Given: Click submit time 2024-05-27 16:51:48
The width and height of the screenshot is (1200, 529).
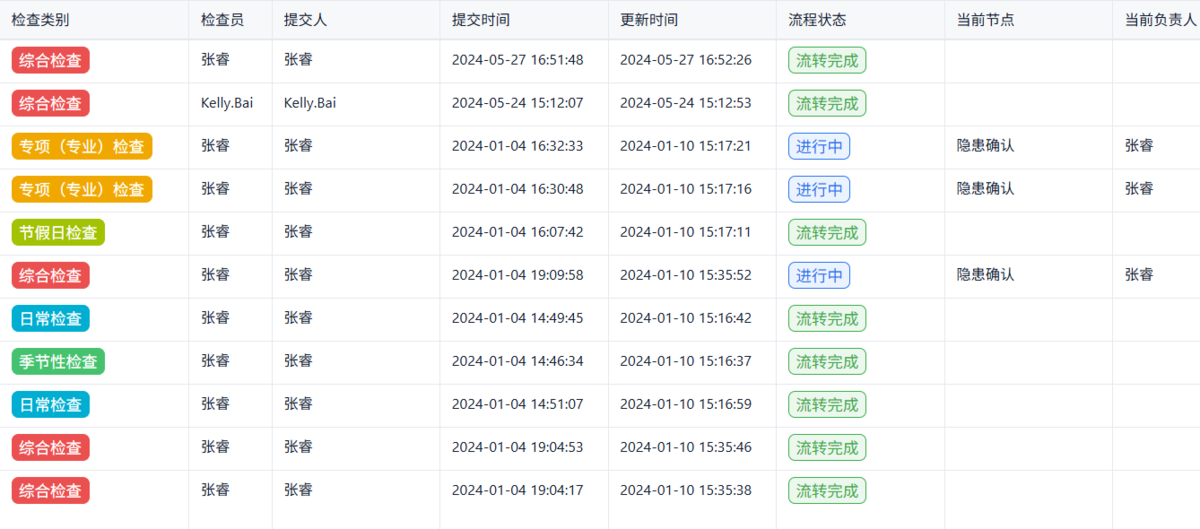Looking at the screenshot, I should [517, 60].
